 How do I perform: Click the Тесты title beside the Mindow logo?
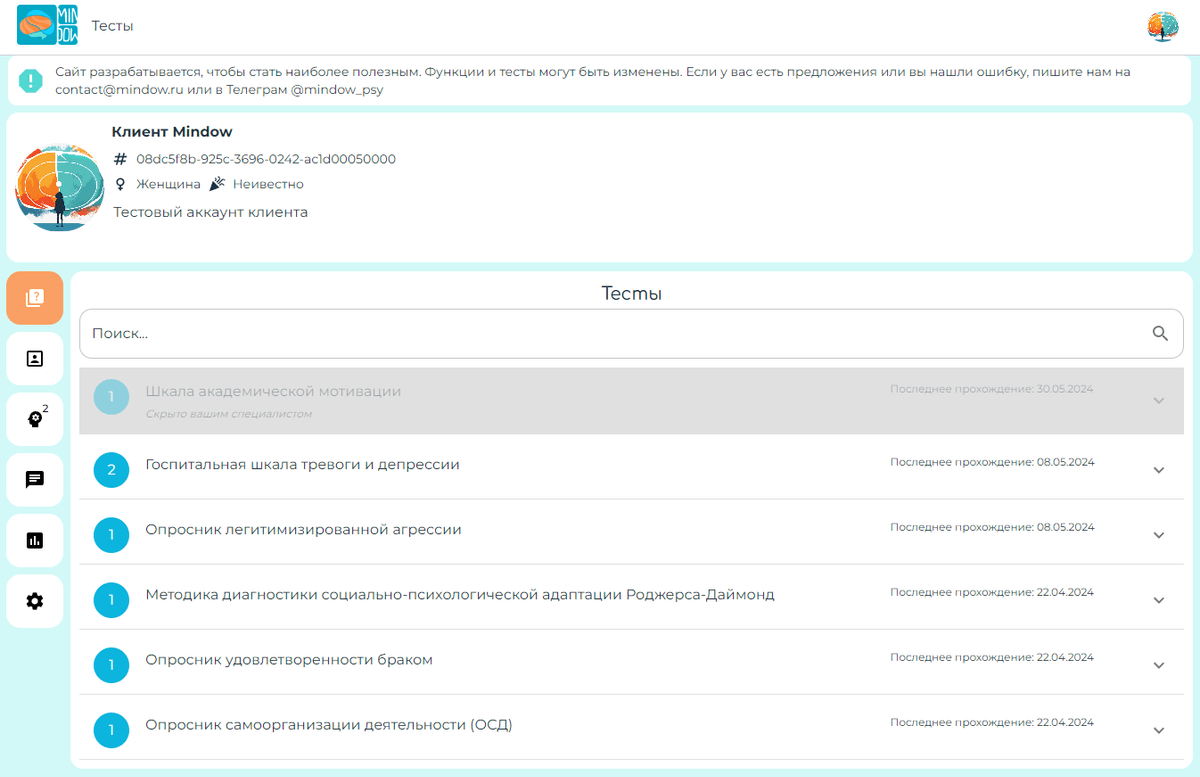point(112,26)
